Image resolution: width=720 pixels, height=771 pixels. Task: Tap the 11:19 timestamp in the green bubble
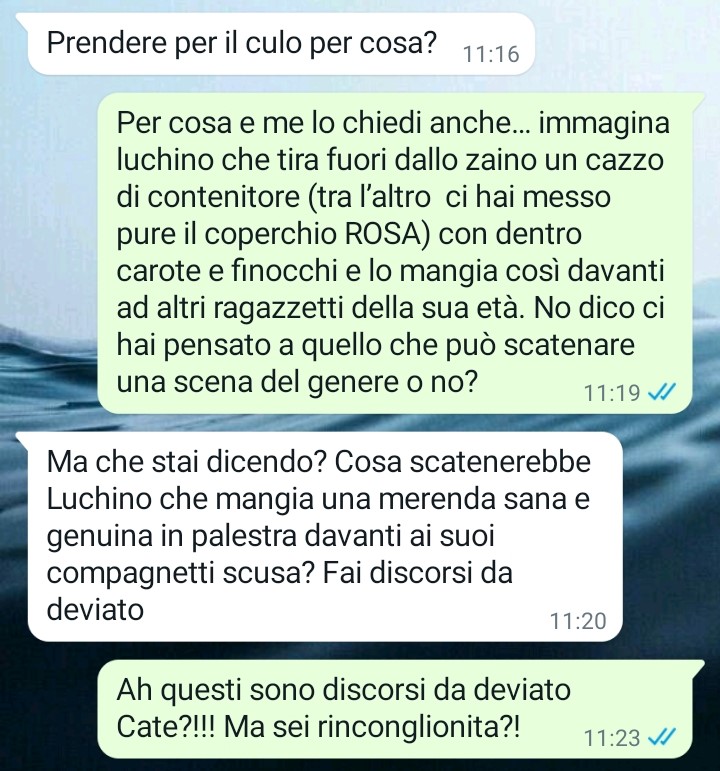[612, 392]
